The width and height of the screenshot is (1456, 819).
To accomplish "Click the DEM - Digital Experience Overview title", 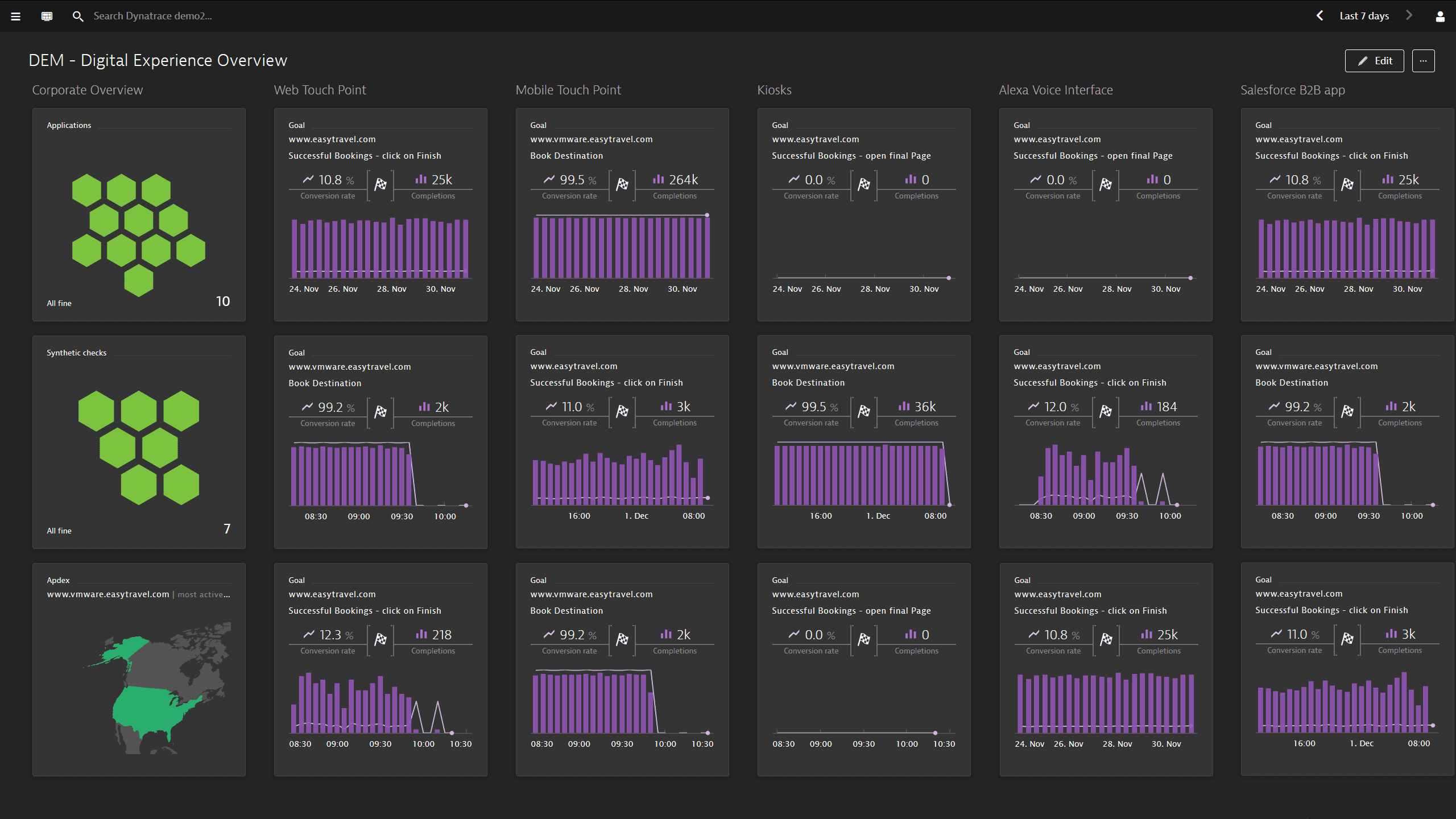I will (x=158, y=60).
